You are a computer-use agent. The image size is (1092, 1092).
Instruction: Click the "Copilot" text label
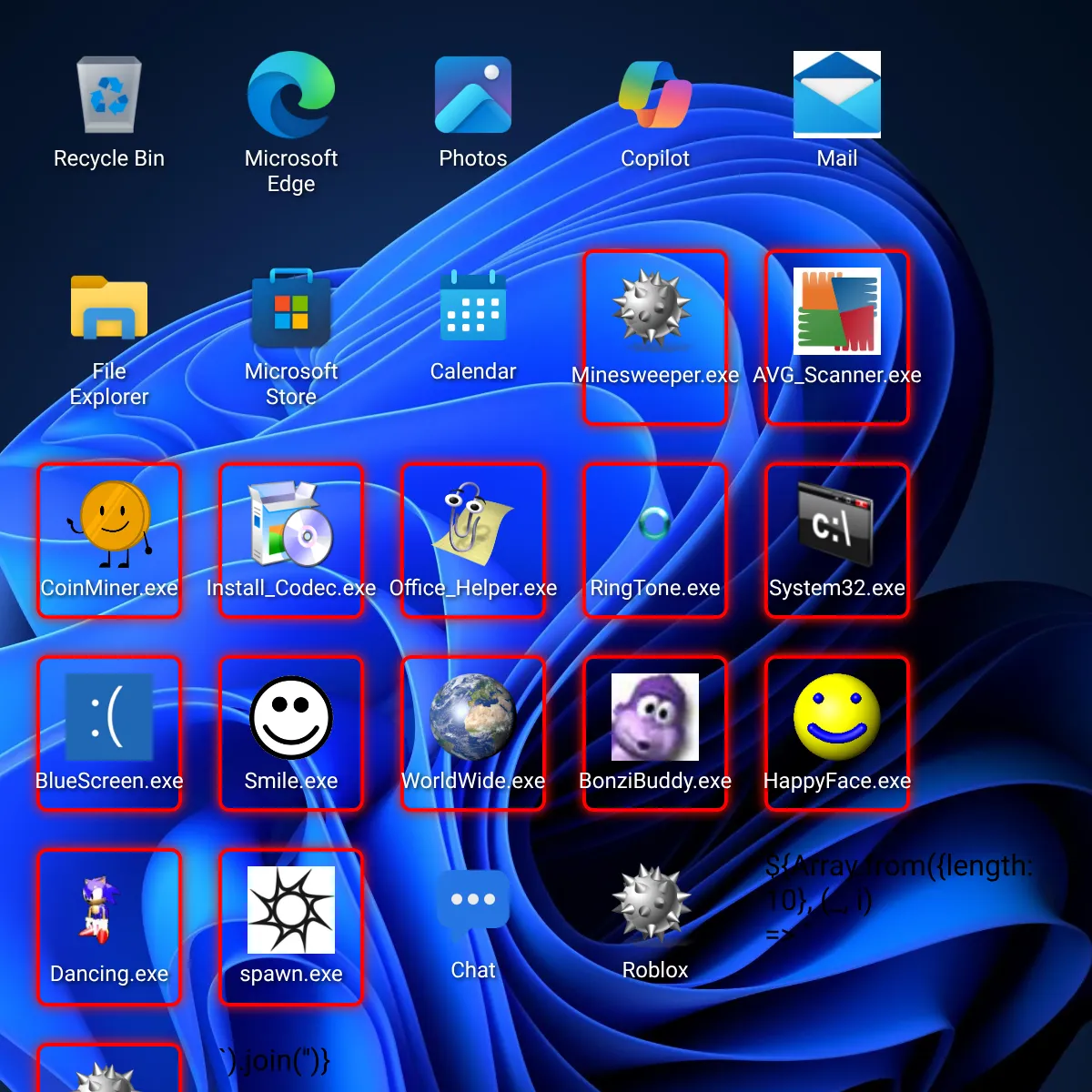655,158
